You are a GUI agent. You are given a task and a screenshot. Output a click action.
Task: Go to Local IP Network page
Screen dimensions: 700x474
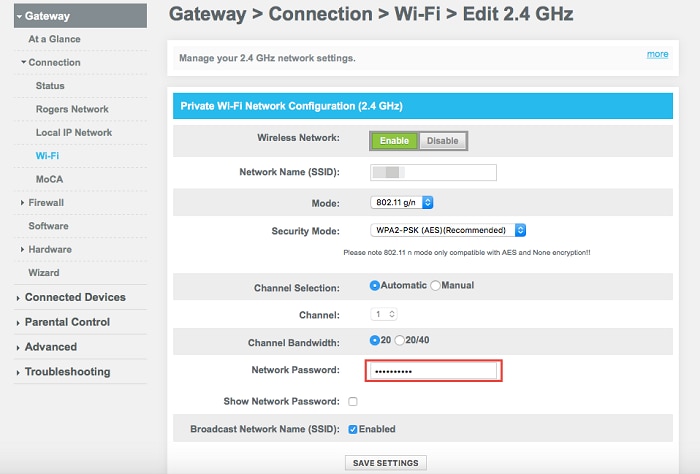(x=73, y=133)
